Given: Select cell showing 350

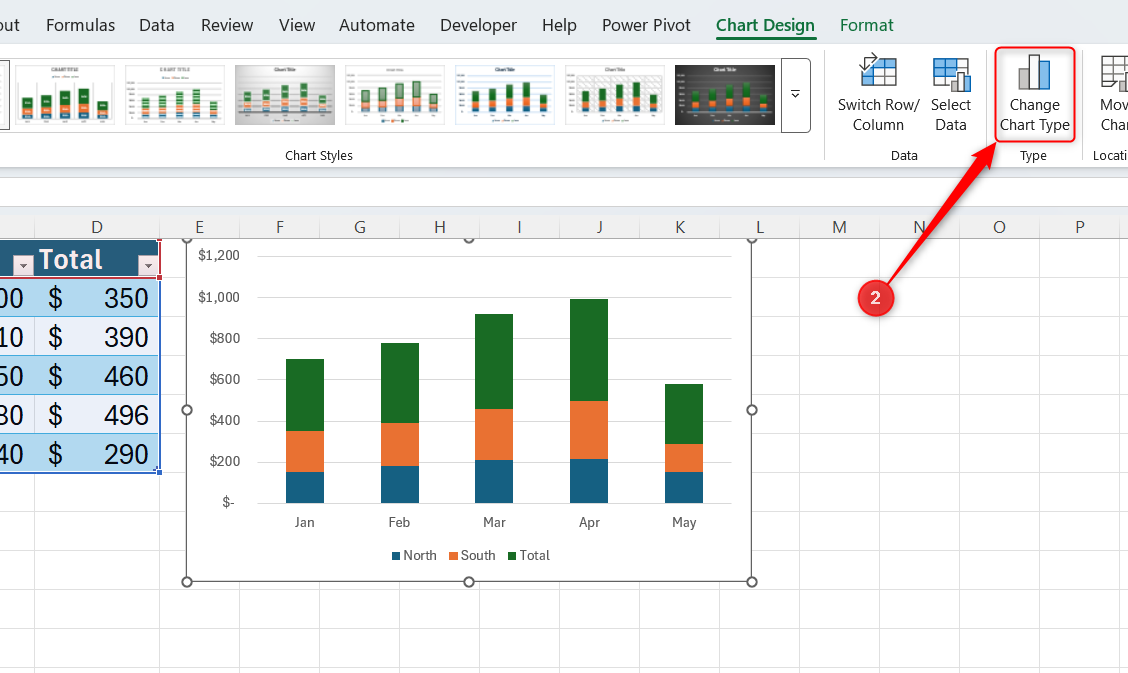Looking at the screenshot, I should (96, 298).
